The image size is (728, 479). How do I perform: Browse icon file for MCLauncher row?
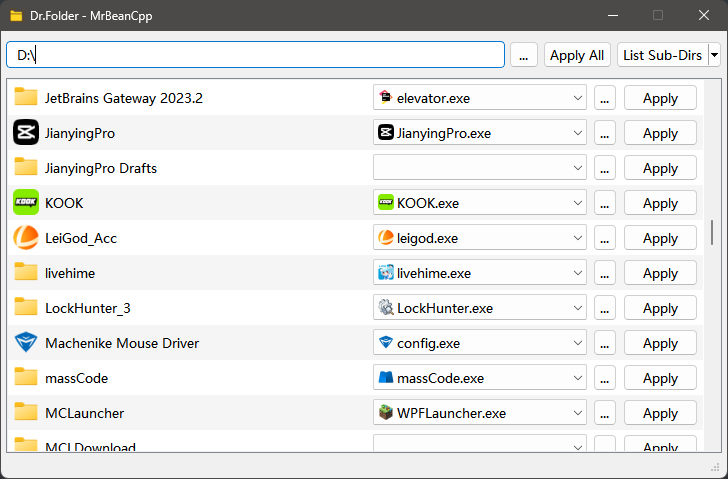(x=604, y=413)
